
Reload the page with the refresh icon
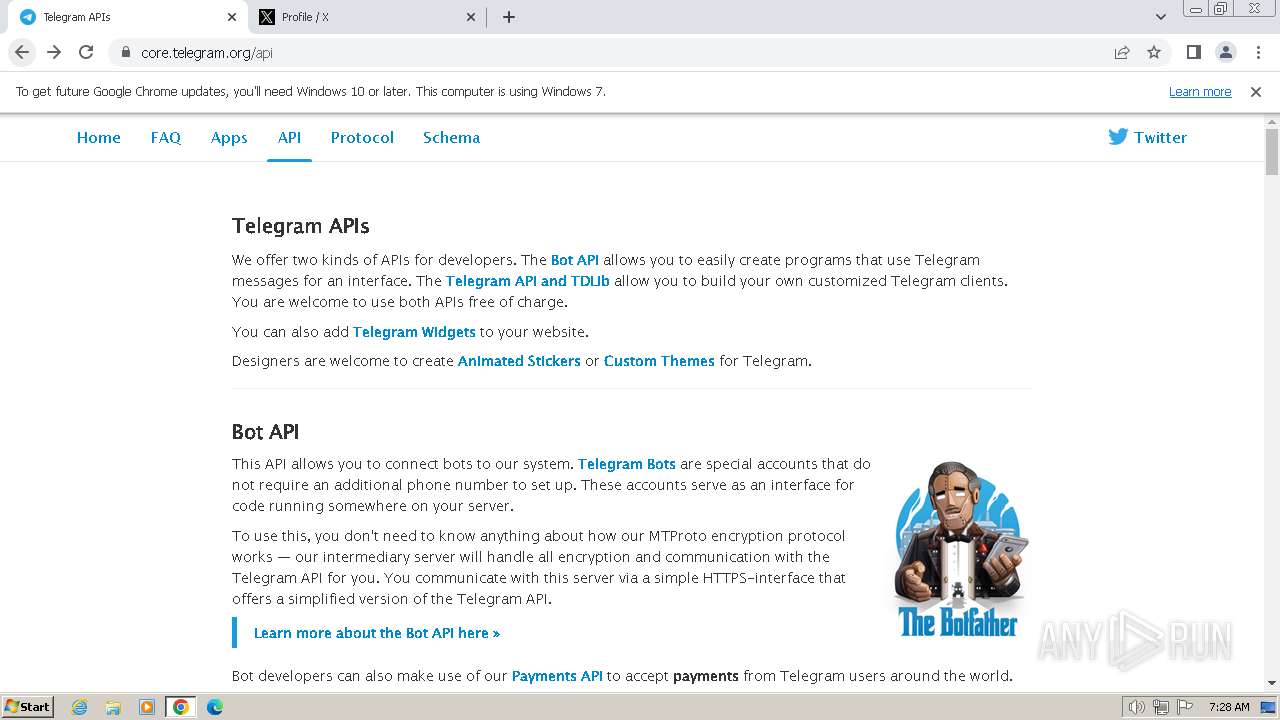[x=86, y=52]
